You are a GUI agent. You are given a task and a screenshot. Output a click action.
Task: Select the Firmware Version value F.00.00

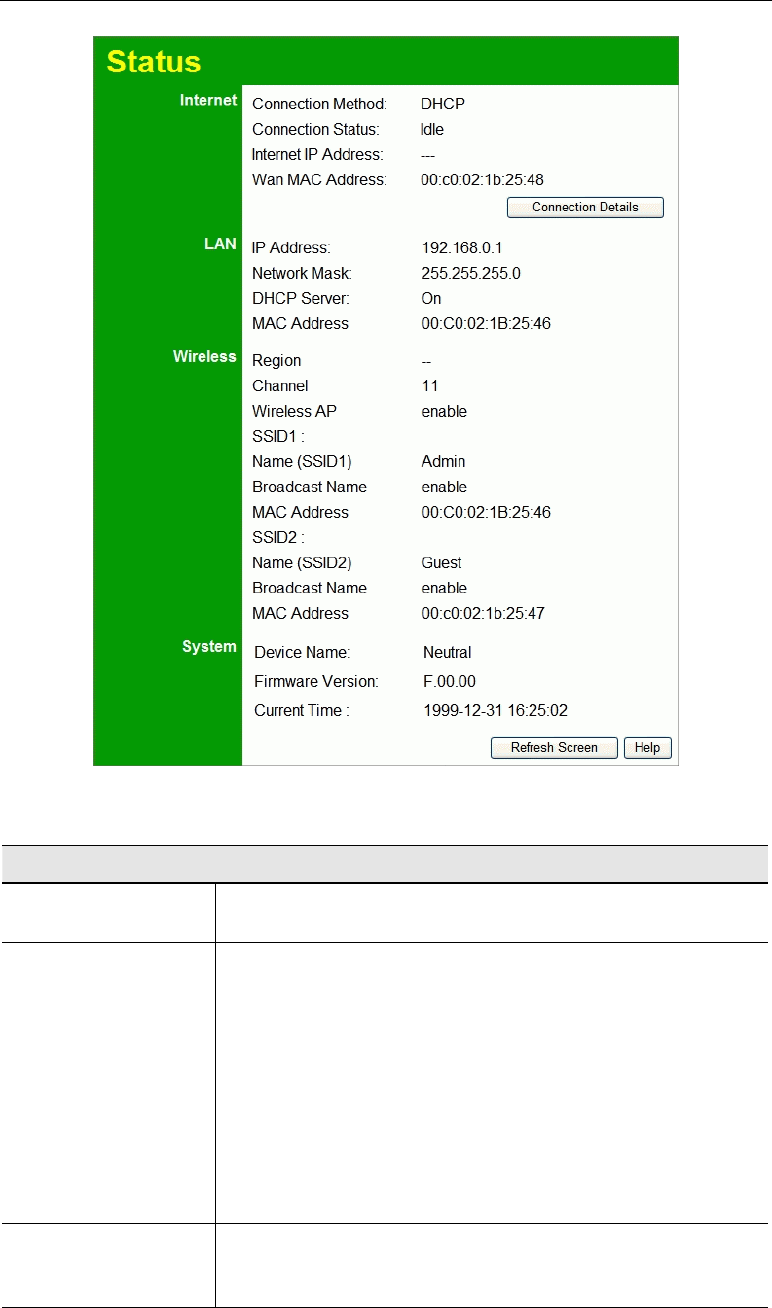point(449,681)
